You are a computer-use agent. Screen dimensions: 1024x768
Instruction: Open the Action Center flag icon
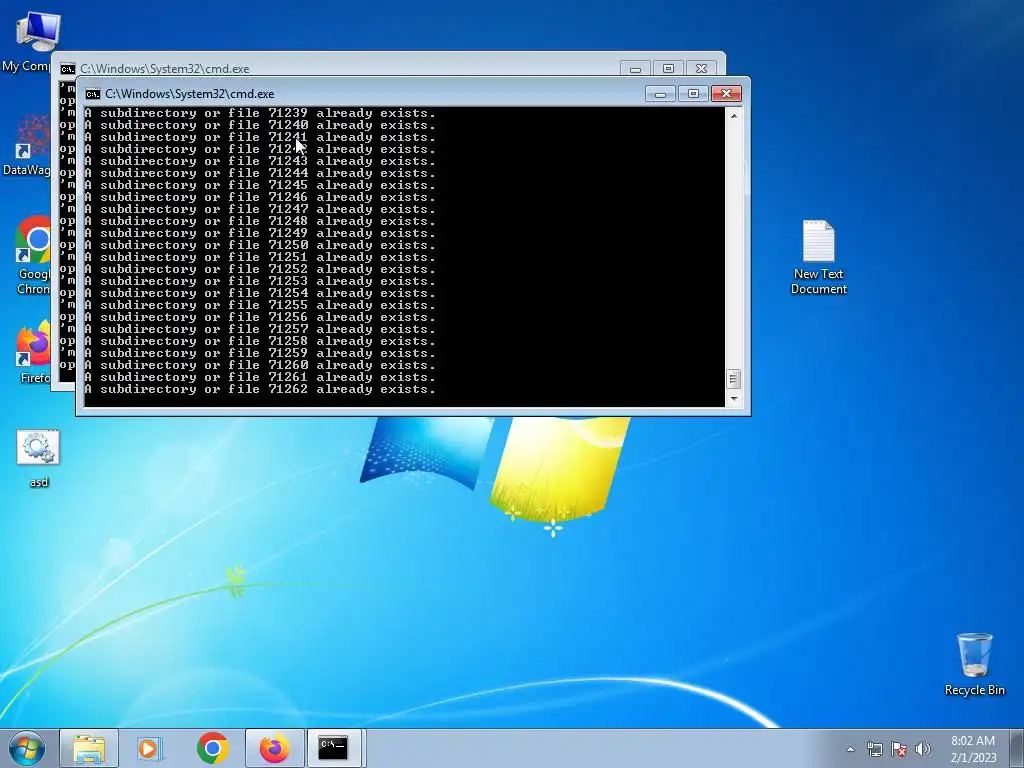[899, 749]
